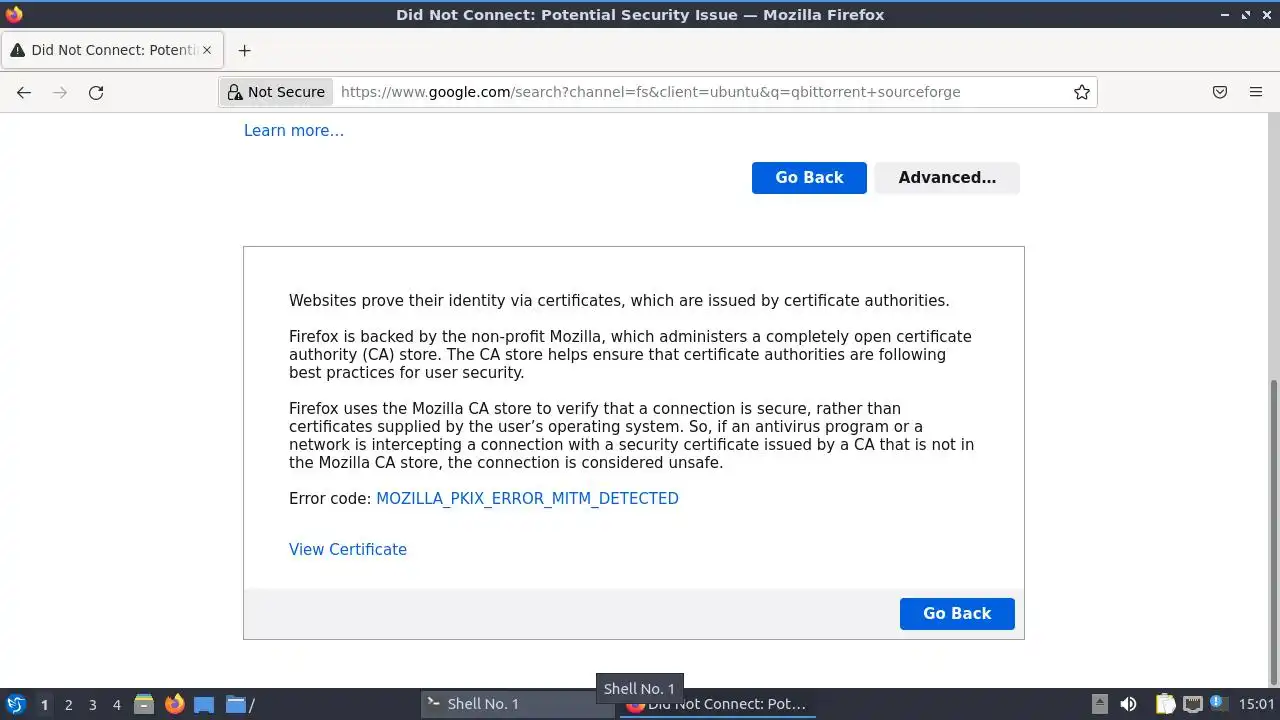Open the clipboard manager tray icon
Viewport: 1280px width, 720px height.
(x=1165, y=704)
